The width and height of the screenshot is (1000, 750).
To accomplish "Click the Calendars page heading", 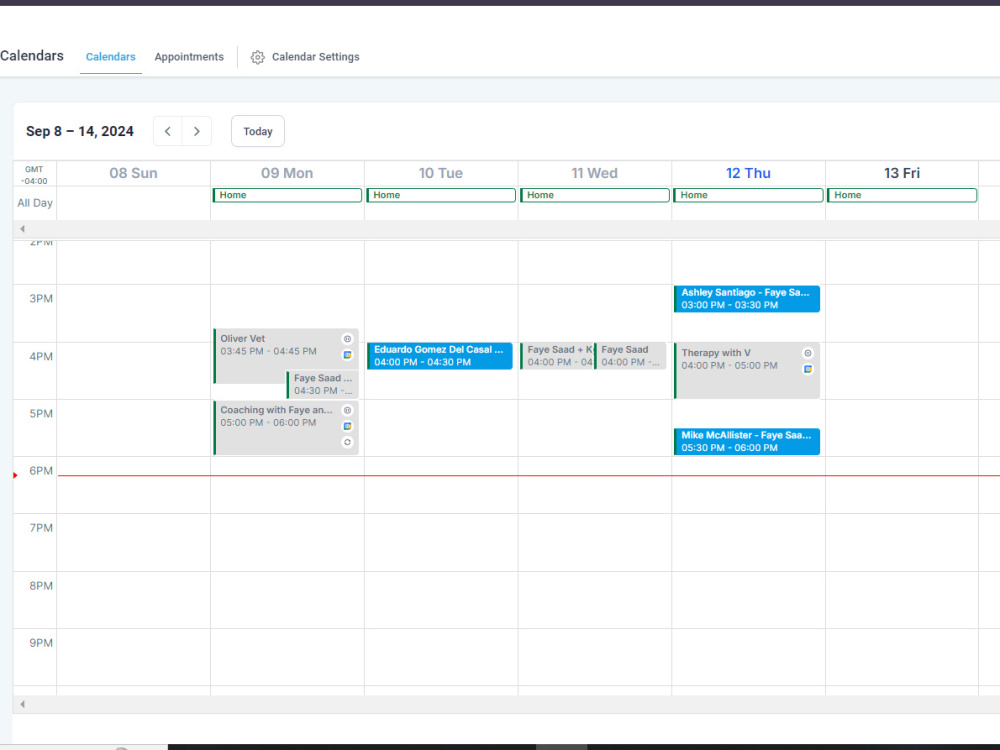I will (x=32, y=55).
